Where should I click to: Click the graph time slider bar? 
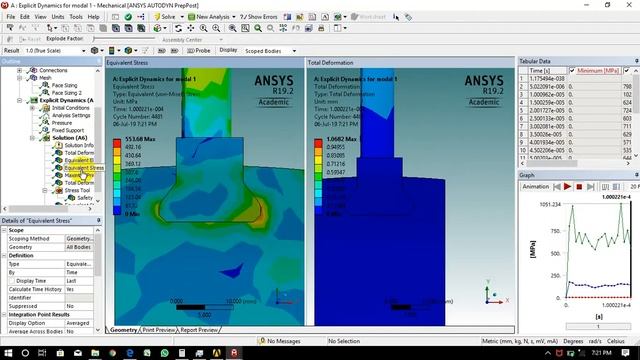(598, 326)
